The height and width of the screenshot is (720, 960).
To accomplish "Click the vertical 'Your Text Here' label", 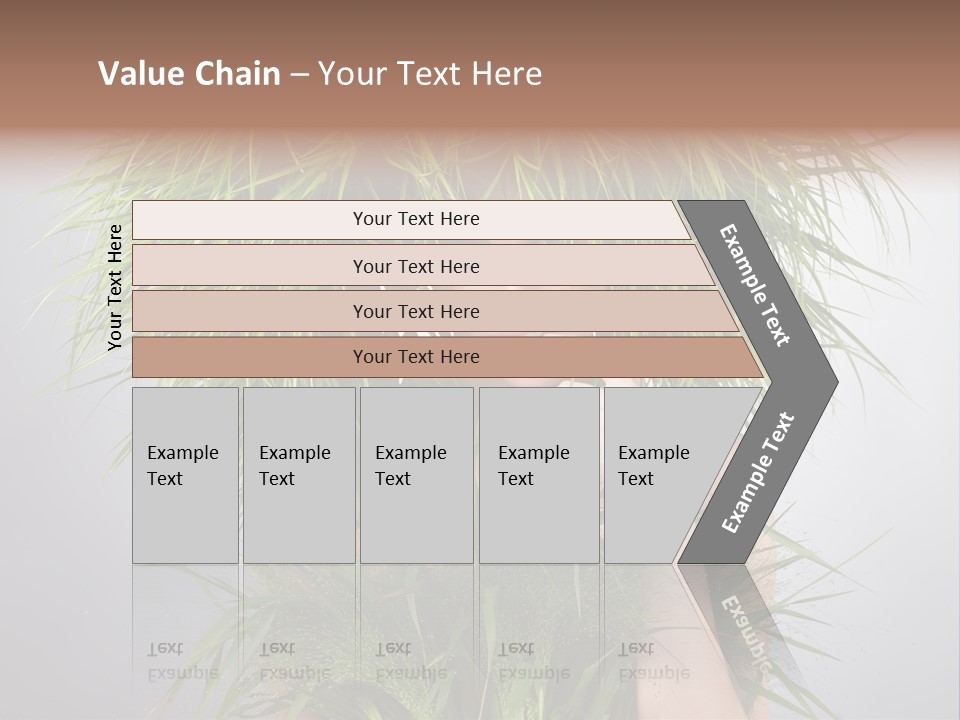I will click(115, 287).
